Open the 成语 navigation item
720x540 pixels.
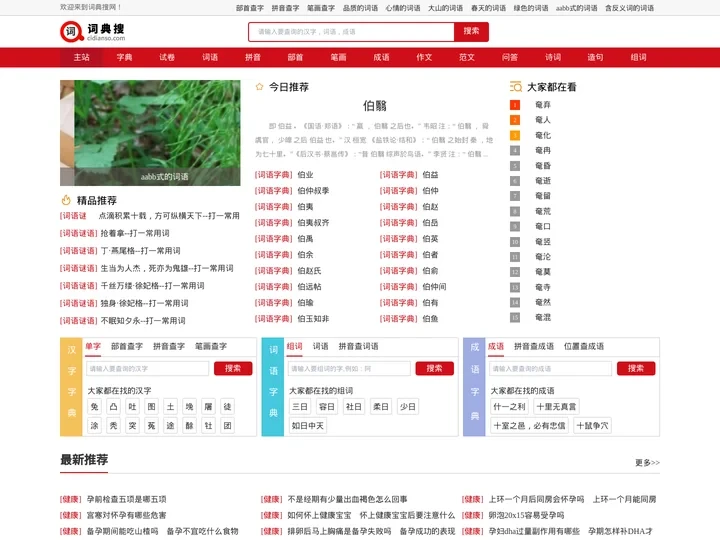coord(381,57)
